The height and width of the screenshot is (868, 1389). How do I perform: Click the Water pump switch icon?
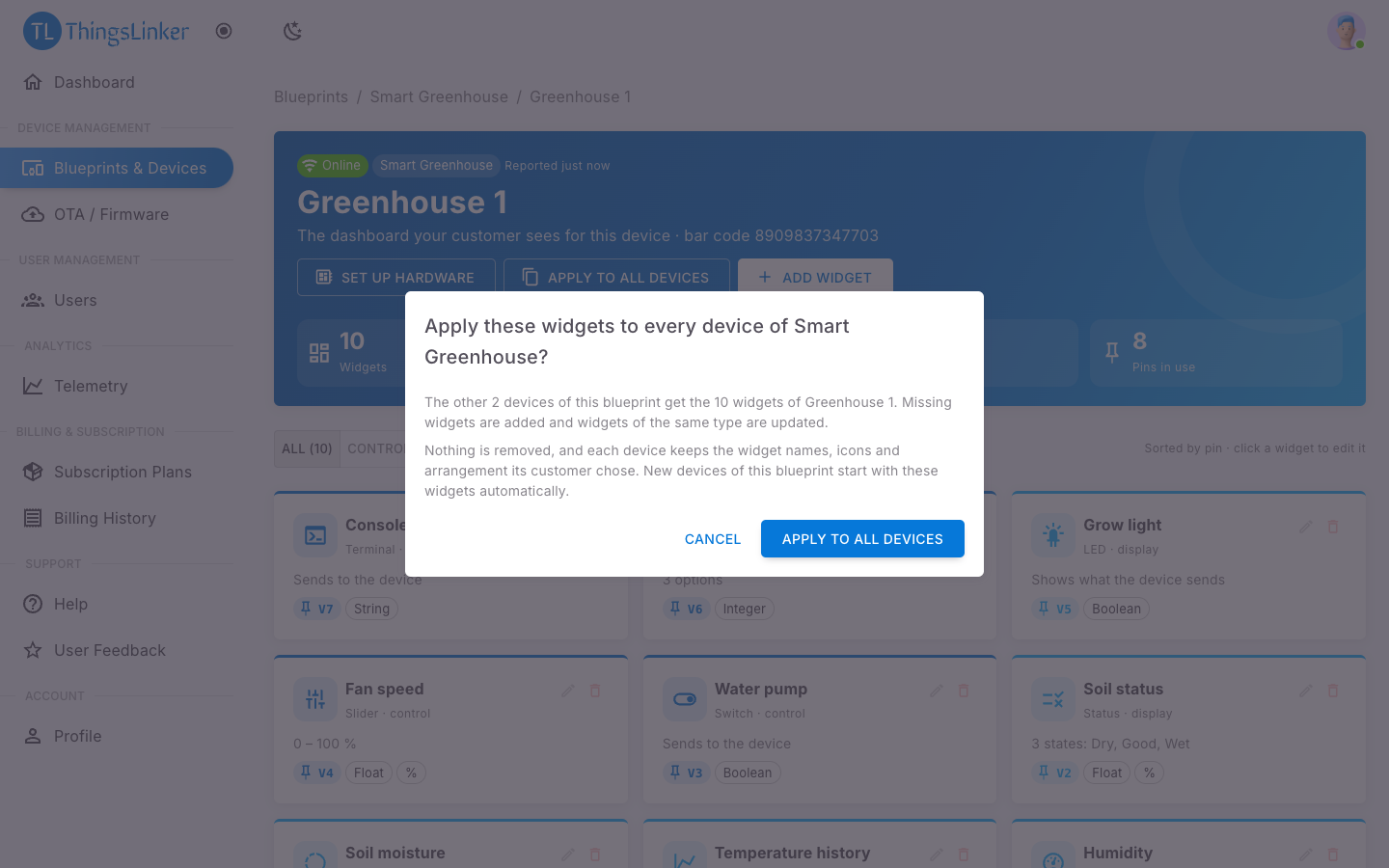685,699
